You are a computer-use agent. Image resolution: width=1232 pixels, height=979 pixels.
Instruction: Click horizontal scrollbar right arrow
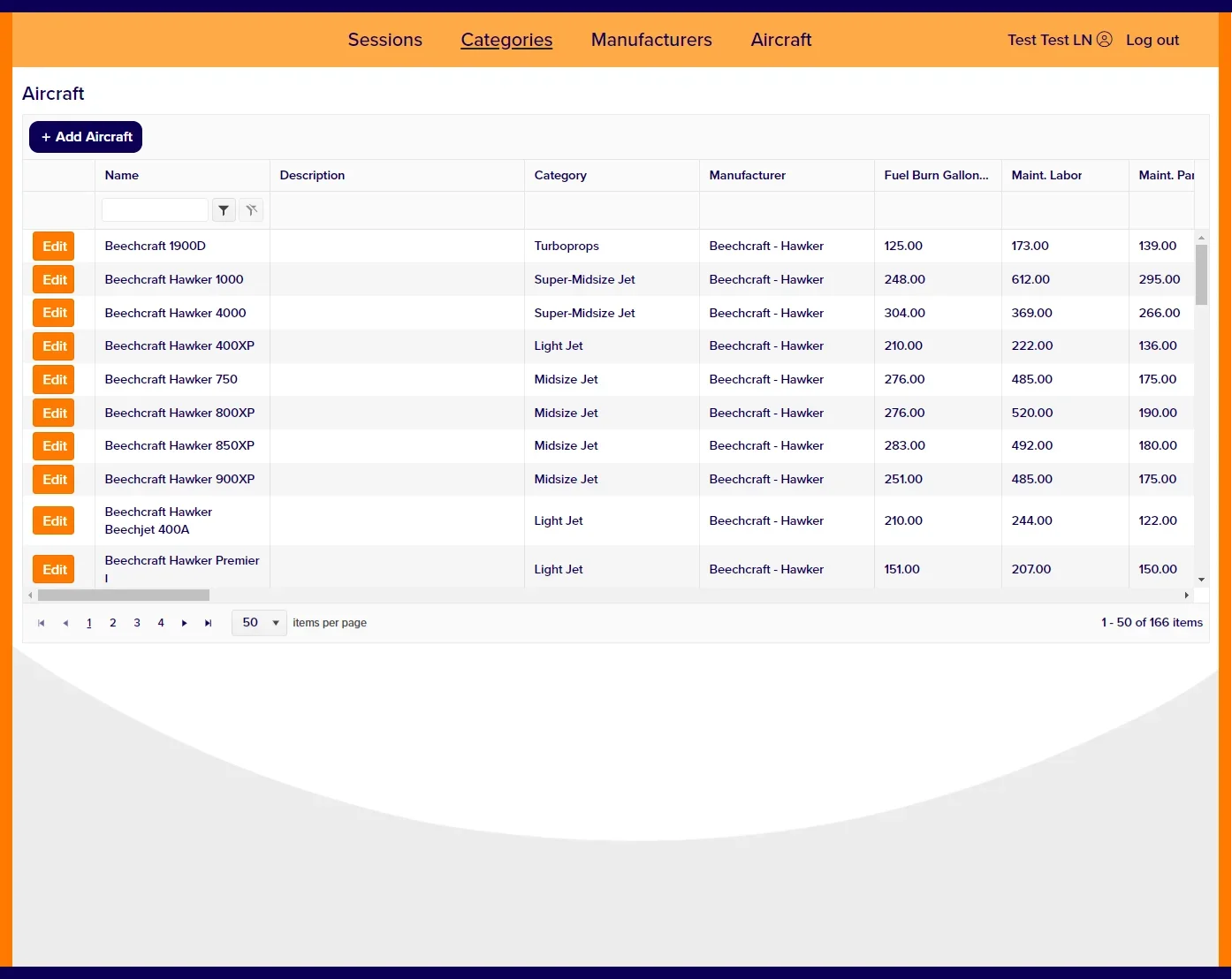[1187, 596]
